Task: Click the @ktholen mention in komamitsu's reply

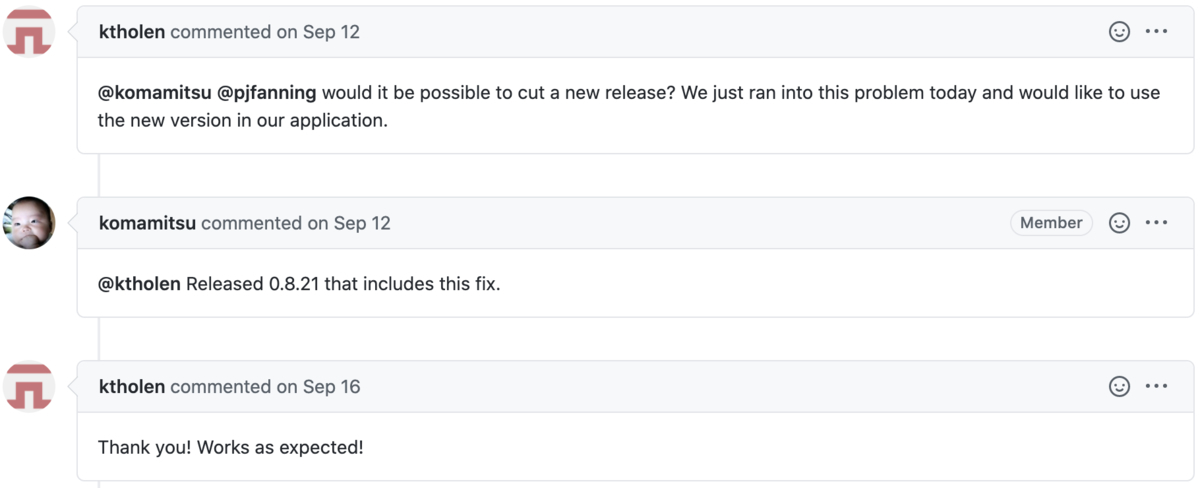Action: point(139,284)
